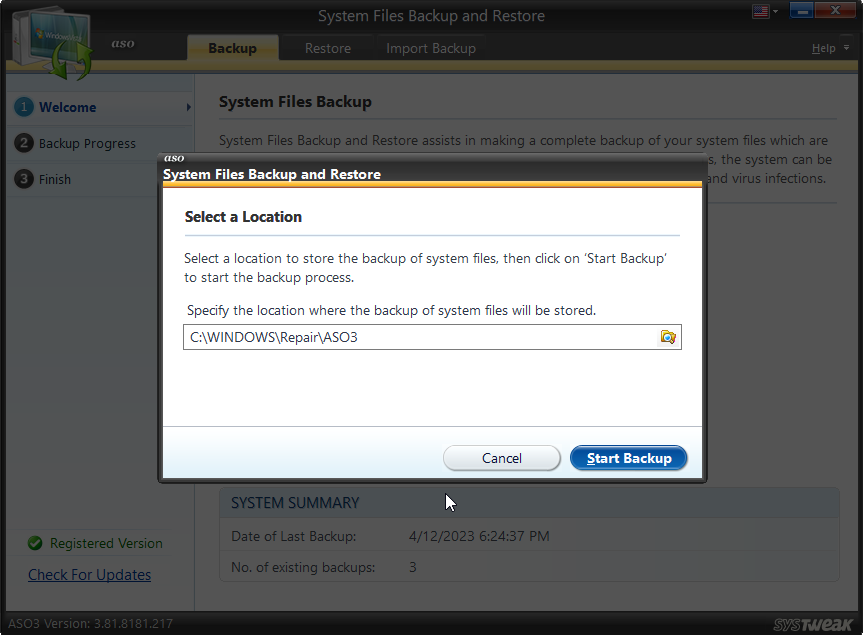Open the US flag language selector
863x635 pixels.
pyautogui.click(x=765, y=12)
